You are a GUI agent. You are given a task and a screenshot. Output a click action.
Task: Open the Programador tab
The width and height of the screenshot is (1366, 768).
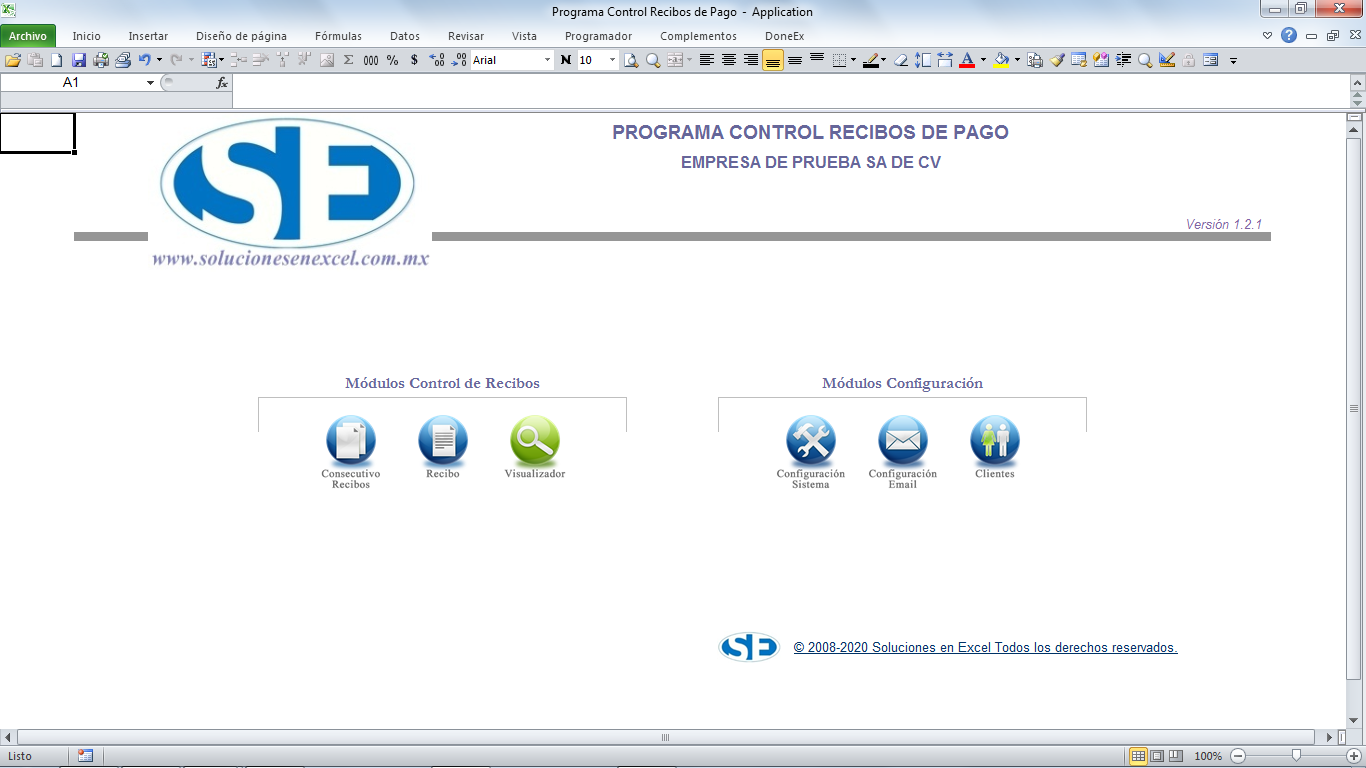598,36
